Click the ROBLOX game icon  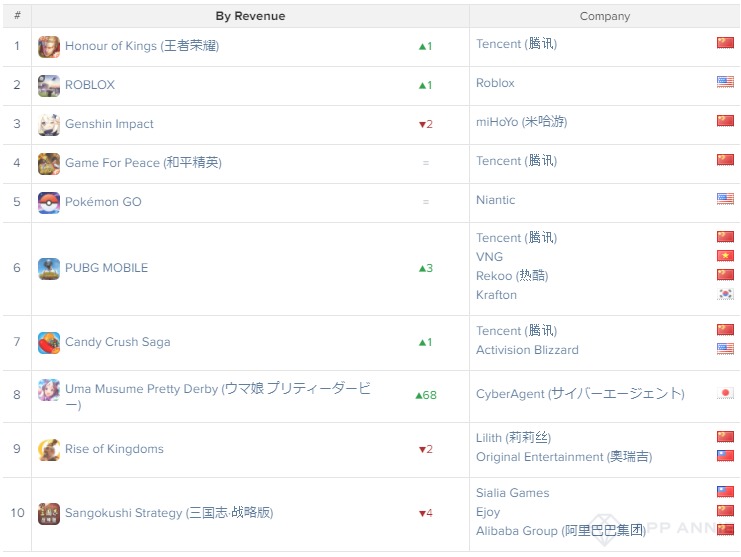(x=49, y=86)
